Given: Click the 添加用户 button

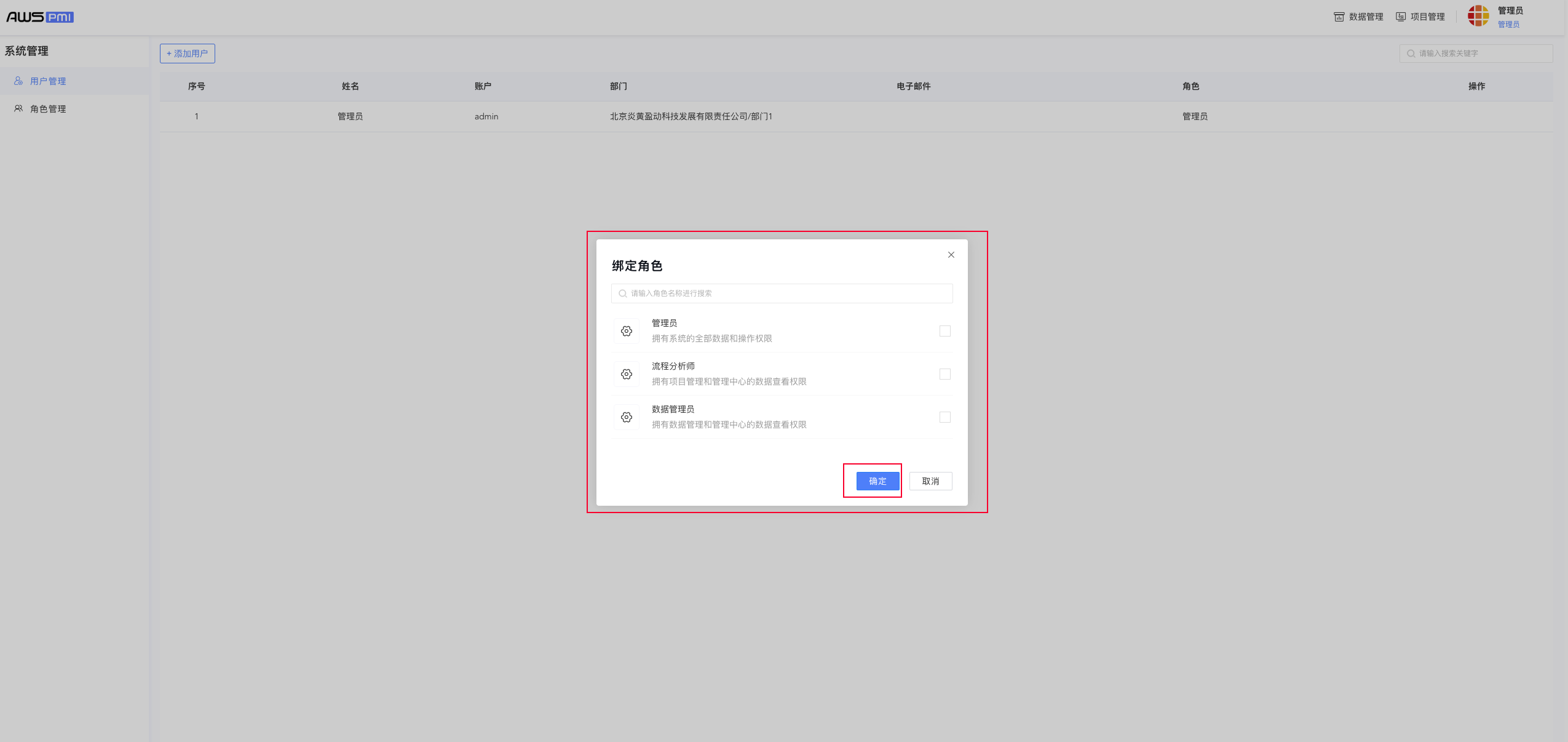Looking at the screenshot, I should coord(188,54).
